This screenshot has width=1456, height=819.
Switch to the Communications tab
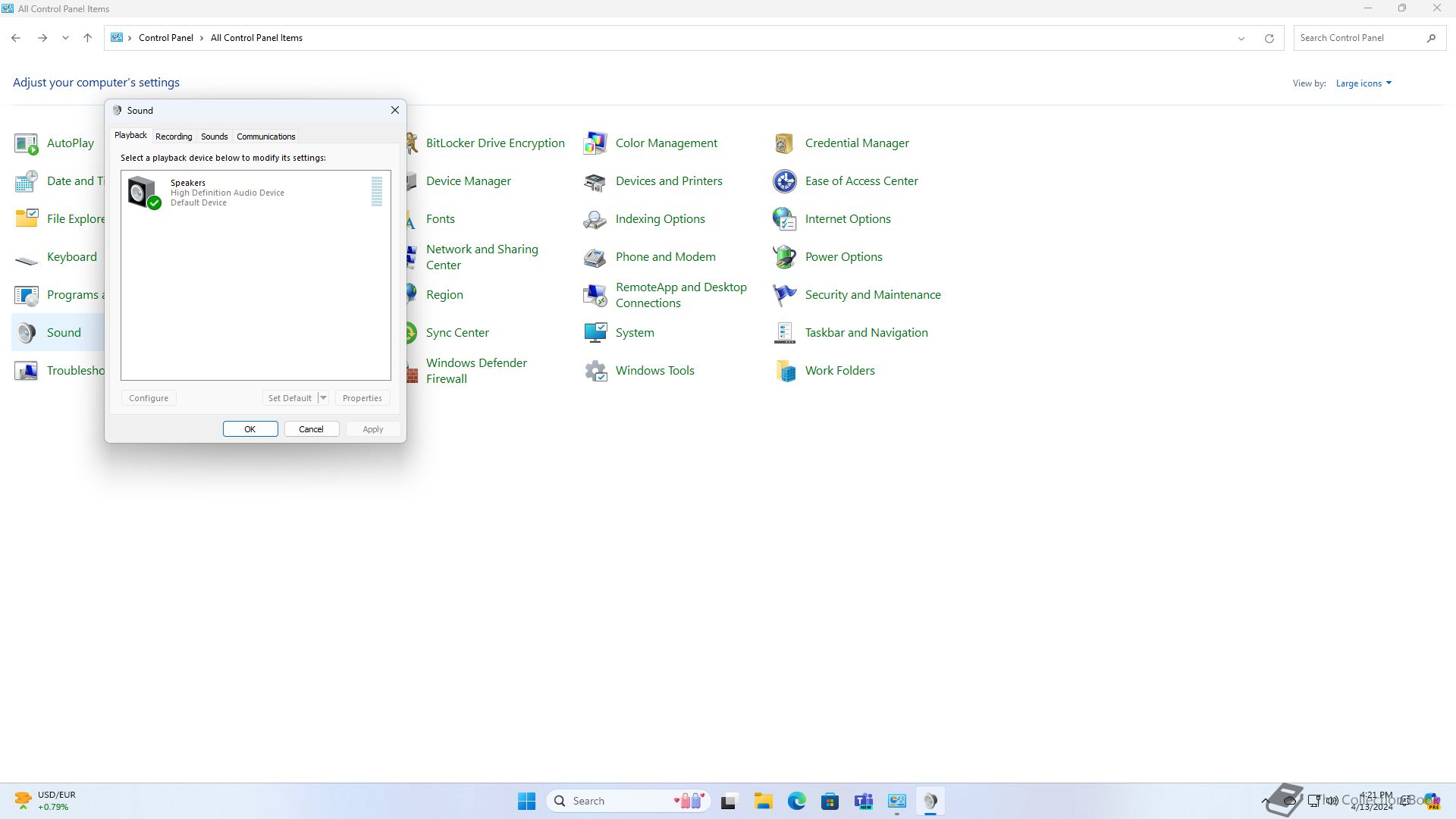266,136
